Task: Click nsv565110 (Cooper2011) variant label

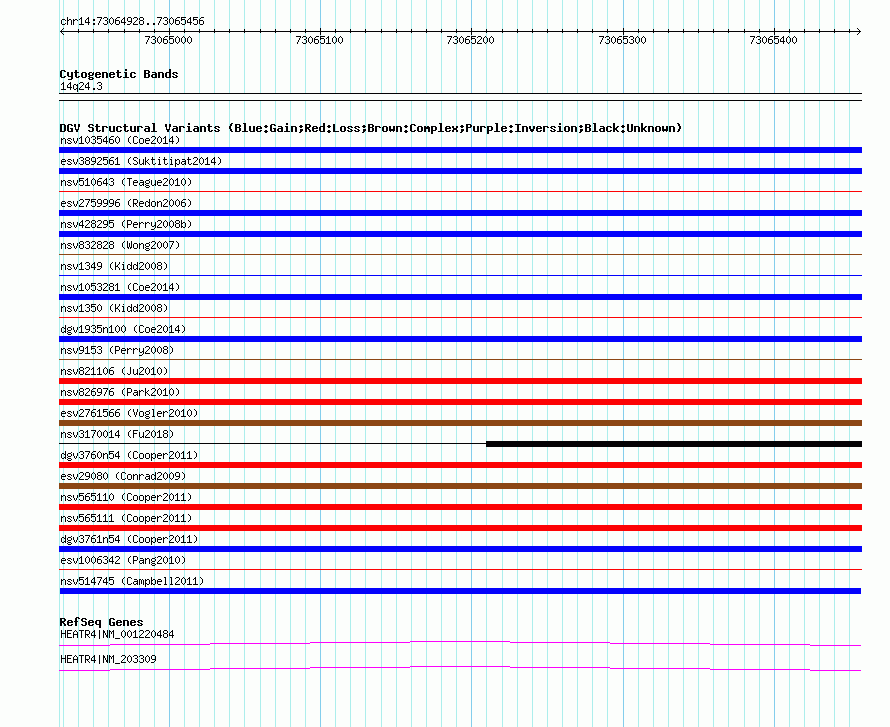Action: pyautogui.click(x=126, y=497)
